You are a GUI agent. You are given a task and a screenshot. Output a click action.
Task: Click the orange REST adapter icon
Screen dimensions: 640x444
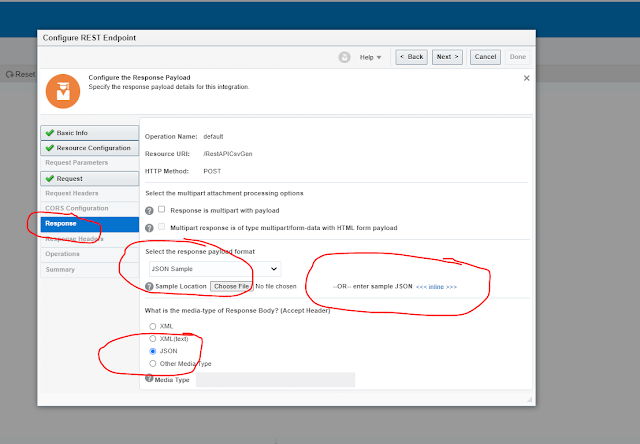[63, 91]
